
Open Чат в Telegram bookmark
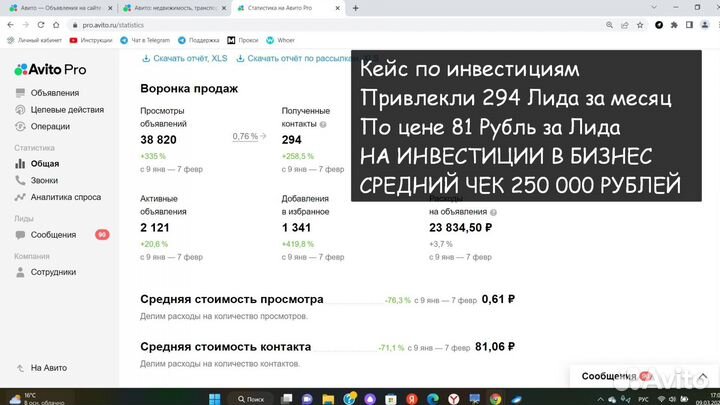point(145,40)
